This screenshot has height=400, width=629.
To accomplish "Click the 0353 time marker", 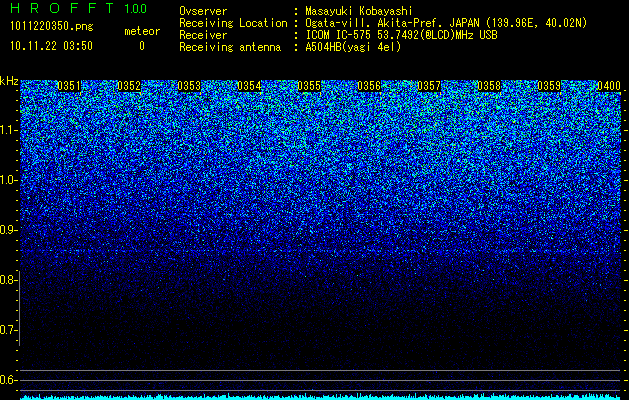I will 189,86.
